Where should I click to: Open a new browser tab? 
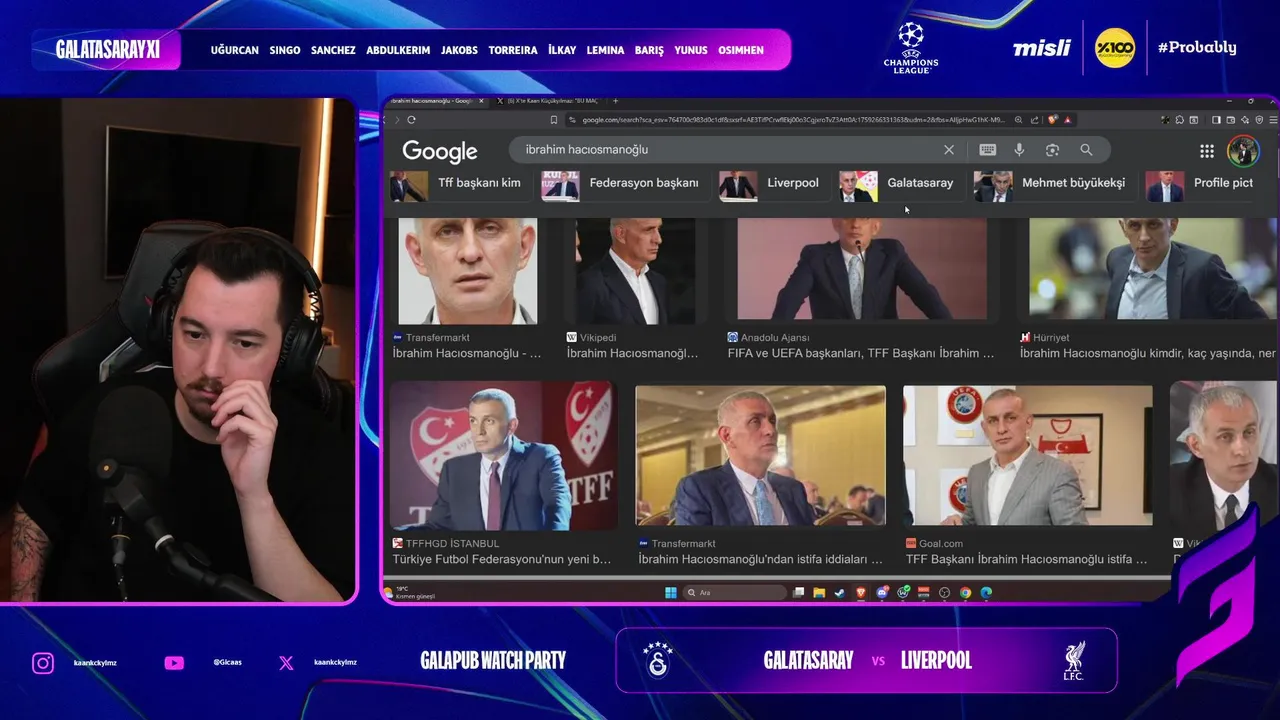pos(615,101)
